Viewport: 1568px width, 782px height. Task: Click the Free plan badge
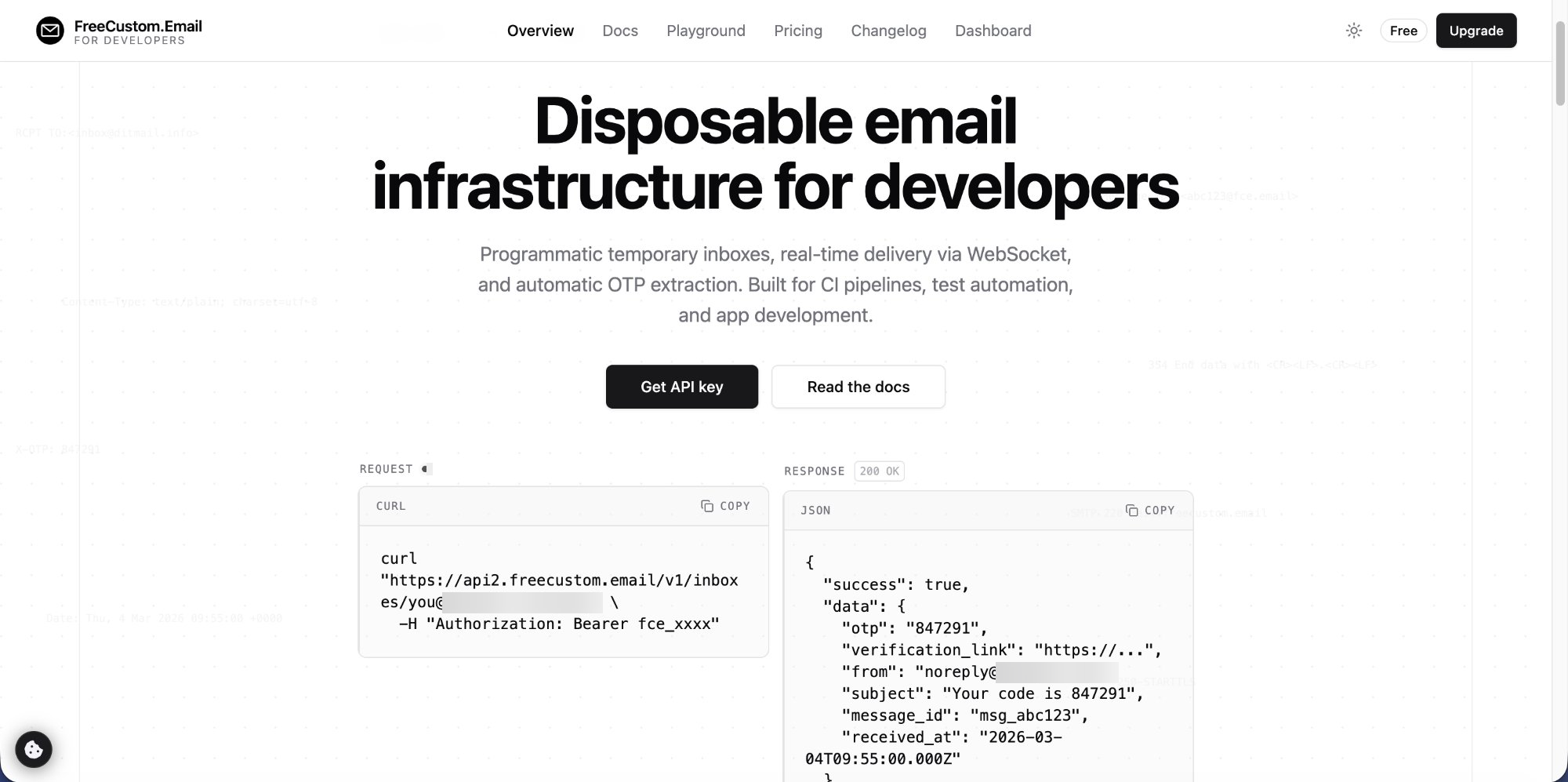point(1403,31)
